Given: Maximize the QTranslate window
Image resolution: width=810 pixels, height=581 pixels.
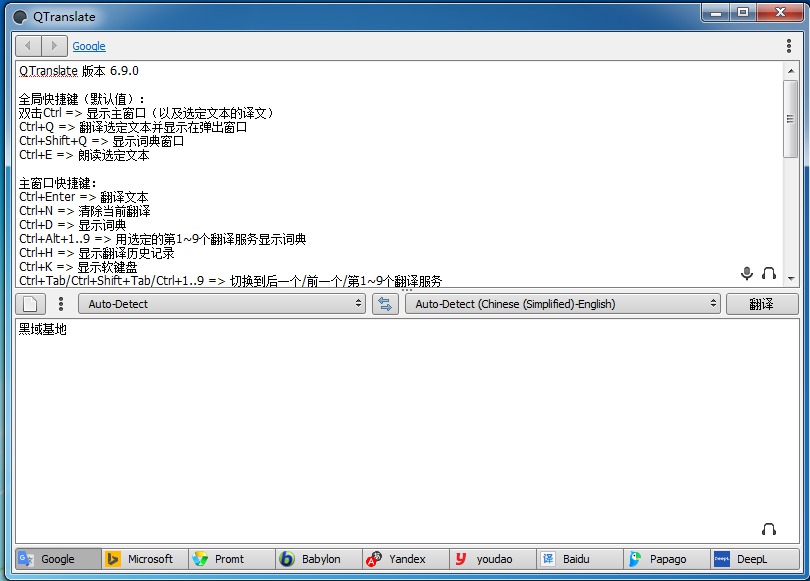Looking at the screenshot, I should click(743, 12).
